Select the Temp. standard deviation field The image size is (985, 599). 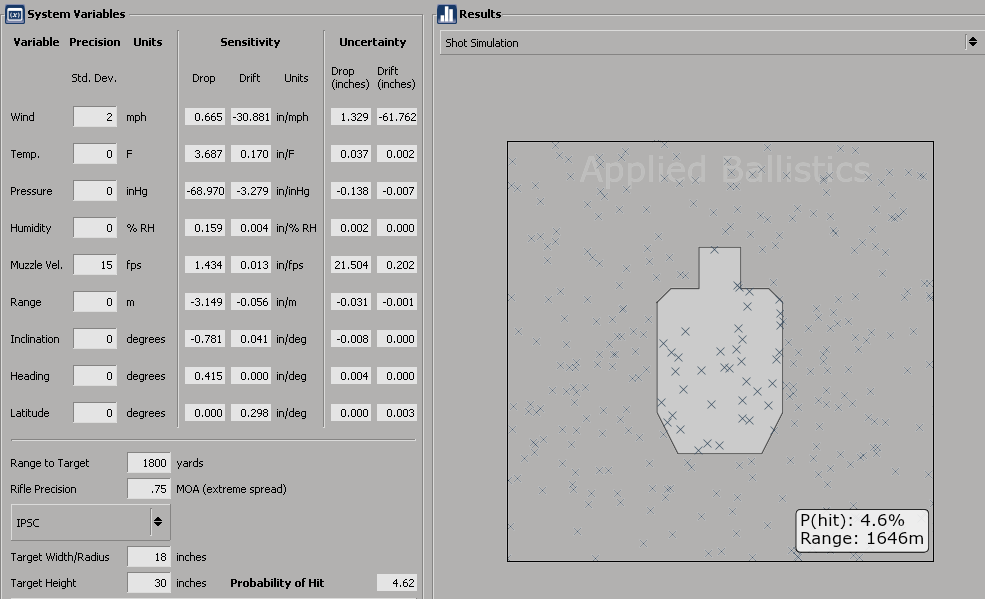point(95,154)
